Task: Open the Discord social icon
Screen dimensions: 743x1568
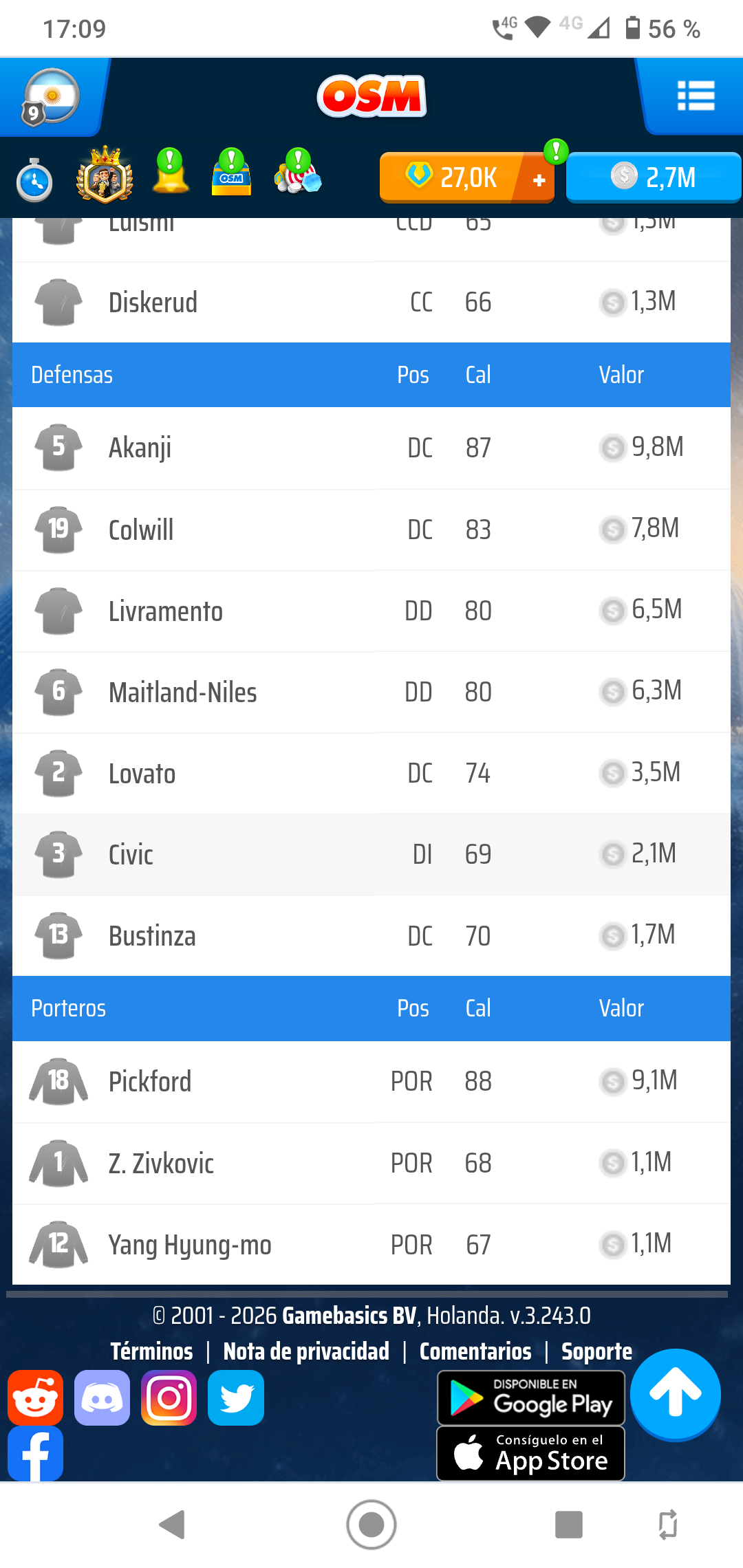Action: point(103,1397)
